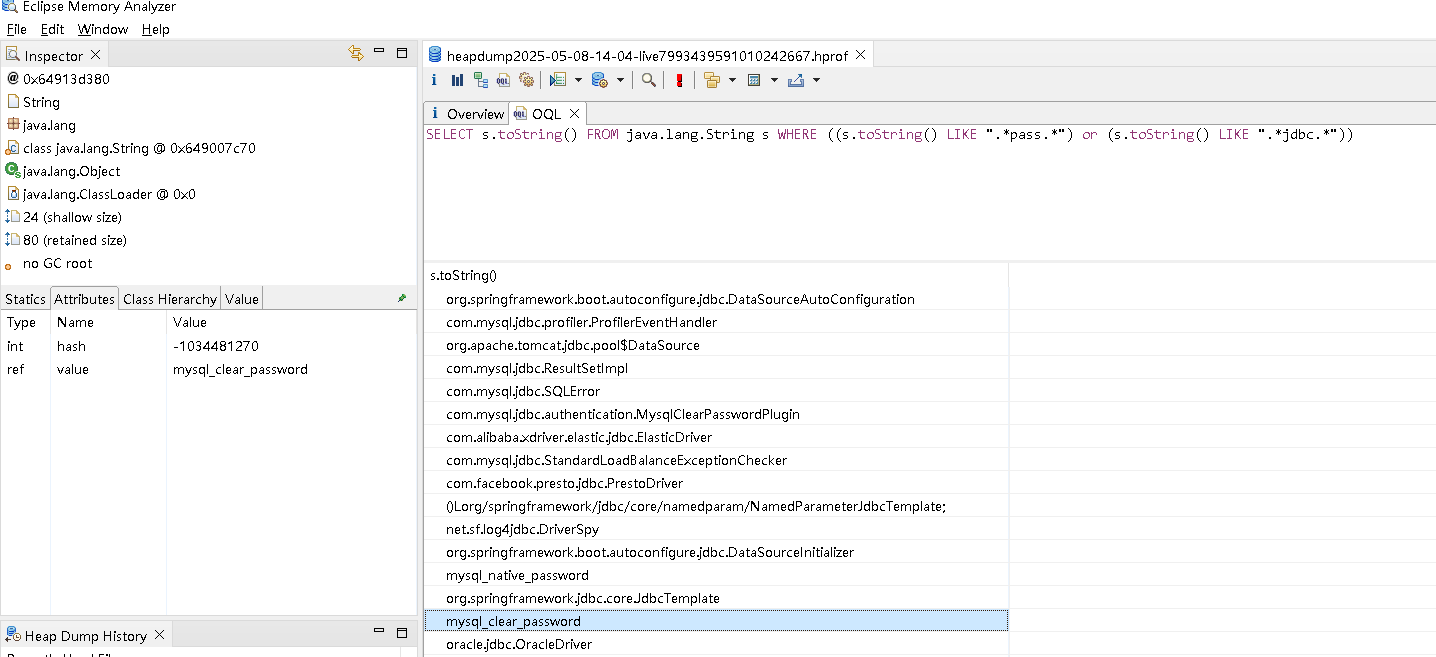The image size is (1436, 657).
Task: Select the oracle.jdbc.OracleDriver result row
Action: [715, 644]
